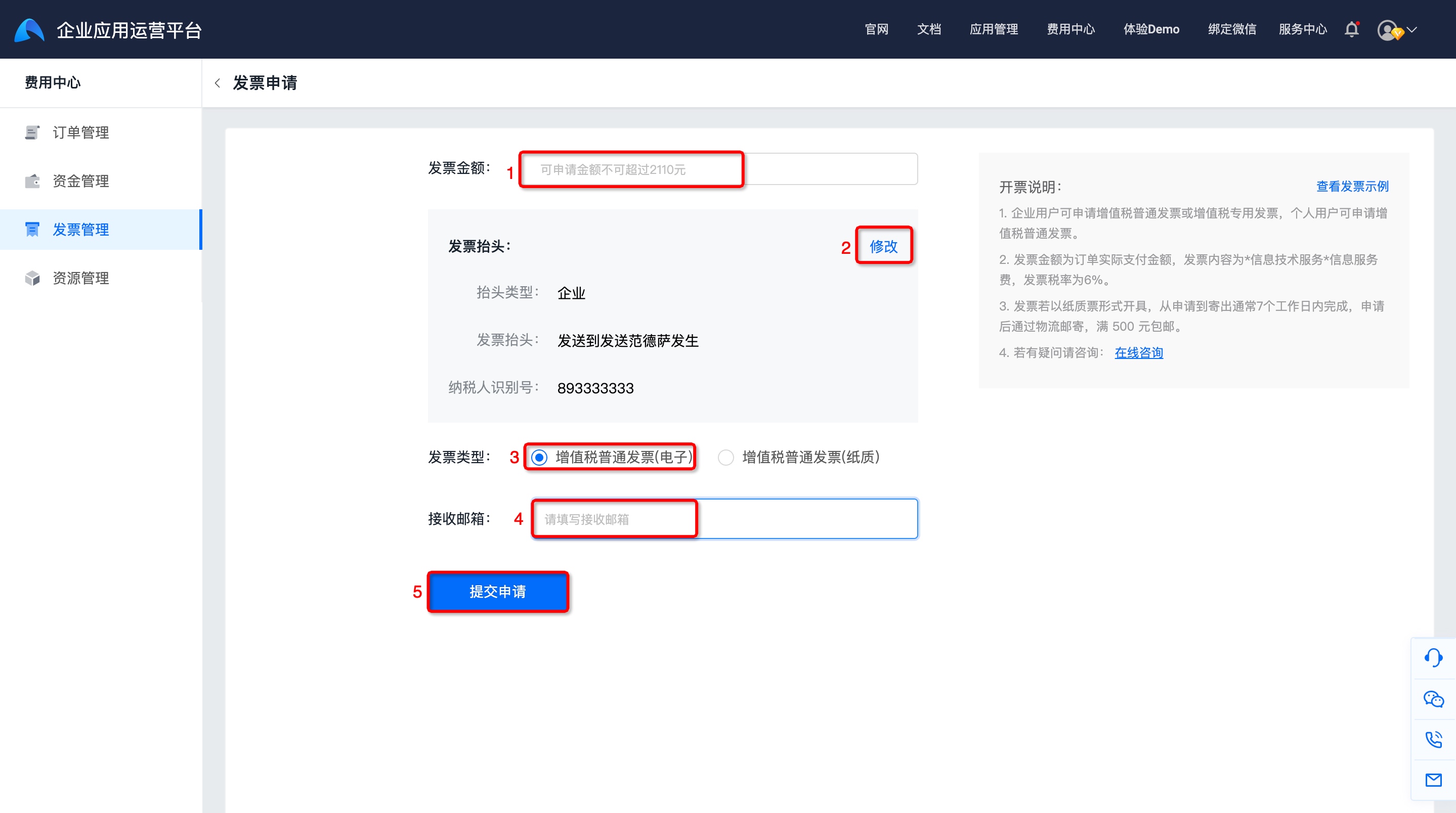
Task: Open 应用管理 in the top nav
Action: [994, 29]
